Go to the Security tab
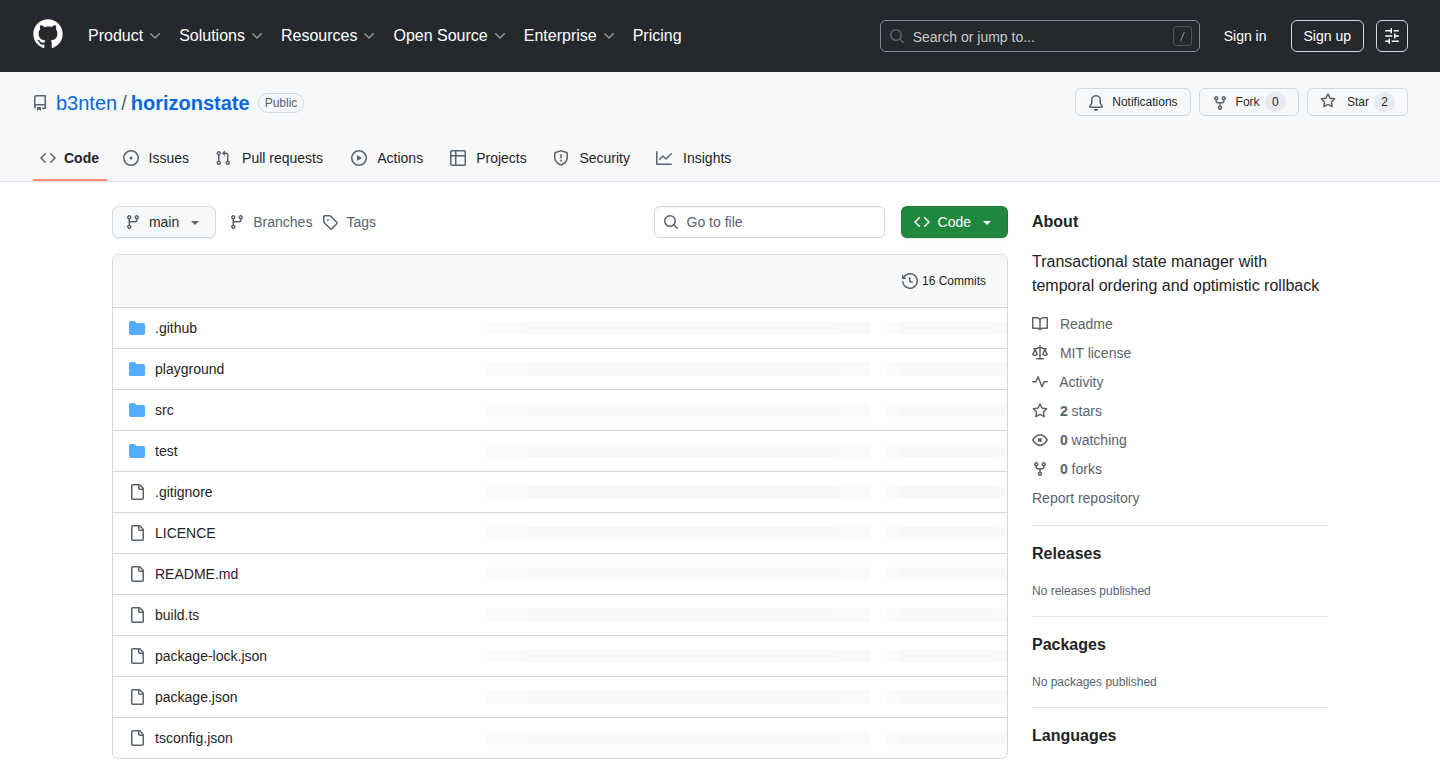 click(x=592, y=158)
